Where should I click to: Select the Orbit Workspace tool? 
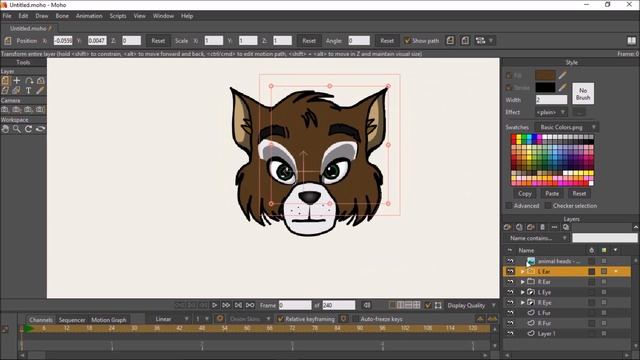coord(40,129)
